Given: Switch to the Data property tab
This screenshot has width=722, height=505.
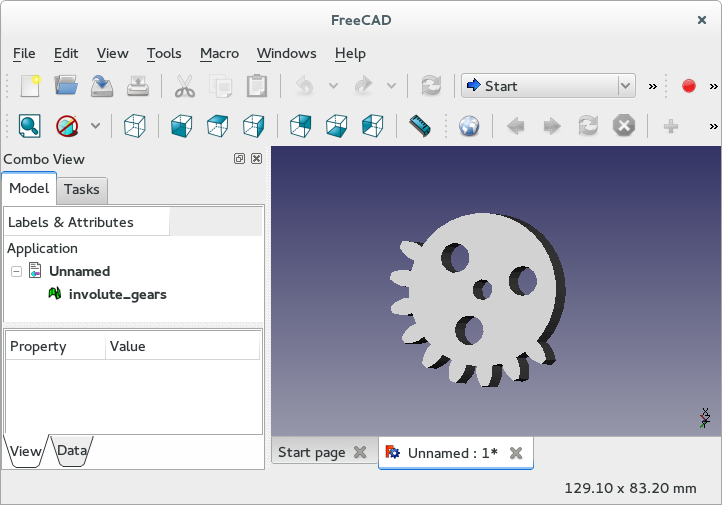Looking at the screenshot, I should tap(72, 450).
